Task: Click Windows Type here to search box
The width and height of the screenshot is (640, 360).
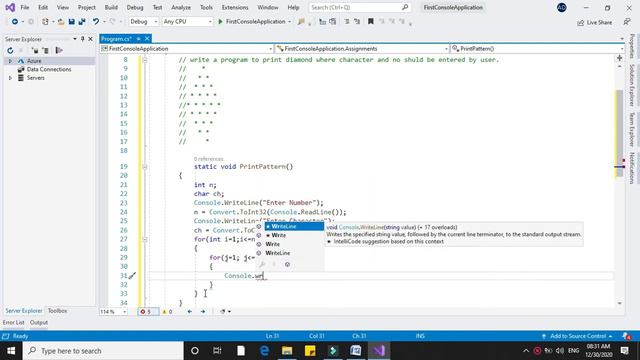Action: tap(103, 351)
